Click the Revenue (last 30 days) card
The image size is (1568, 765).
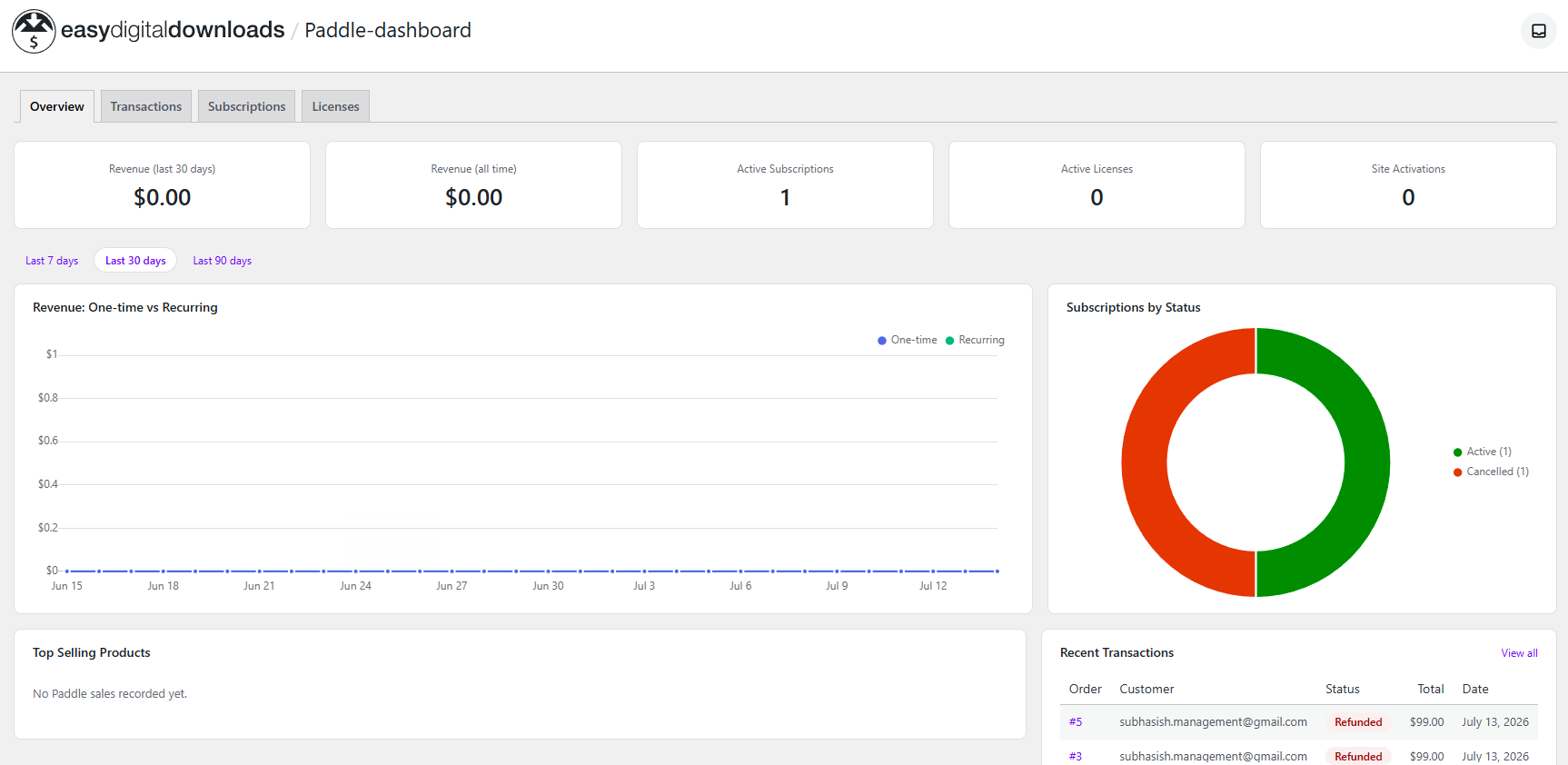click(163, 184)
